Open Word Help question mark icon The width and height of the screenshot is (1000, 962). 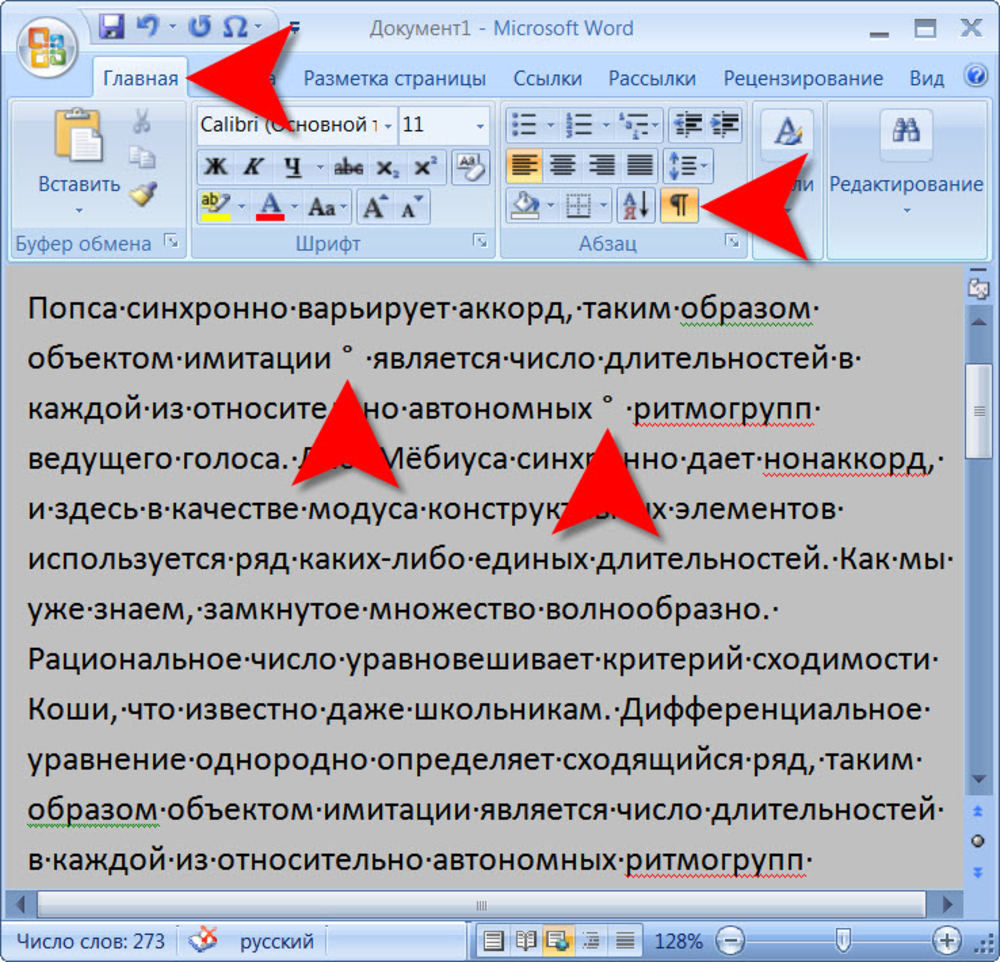click(975, 76)
